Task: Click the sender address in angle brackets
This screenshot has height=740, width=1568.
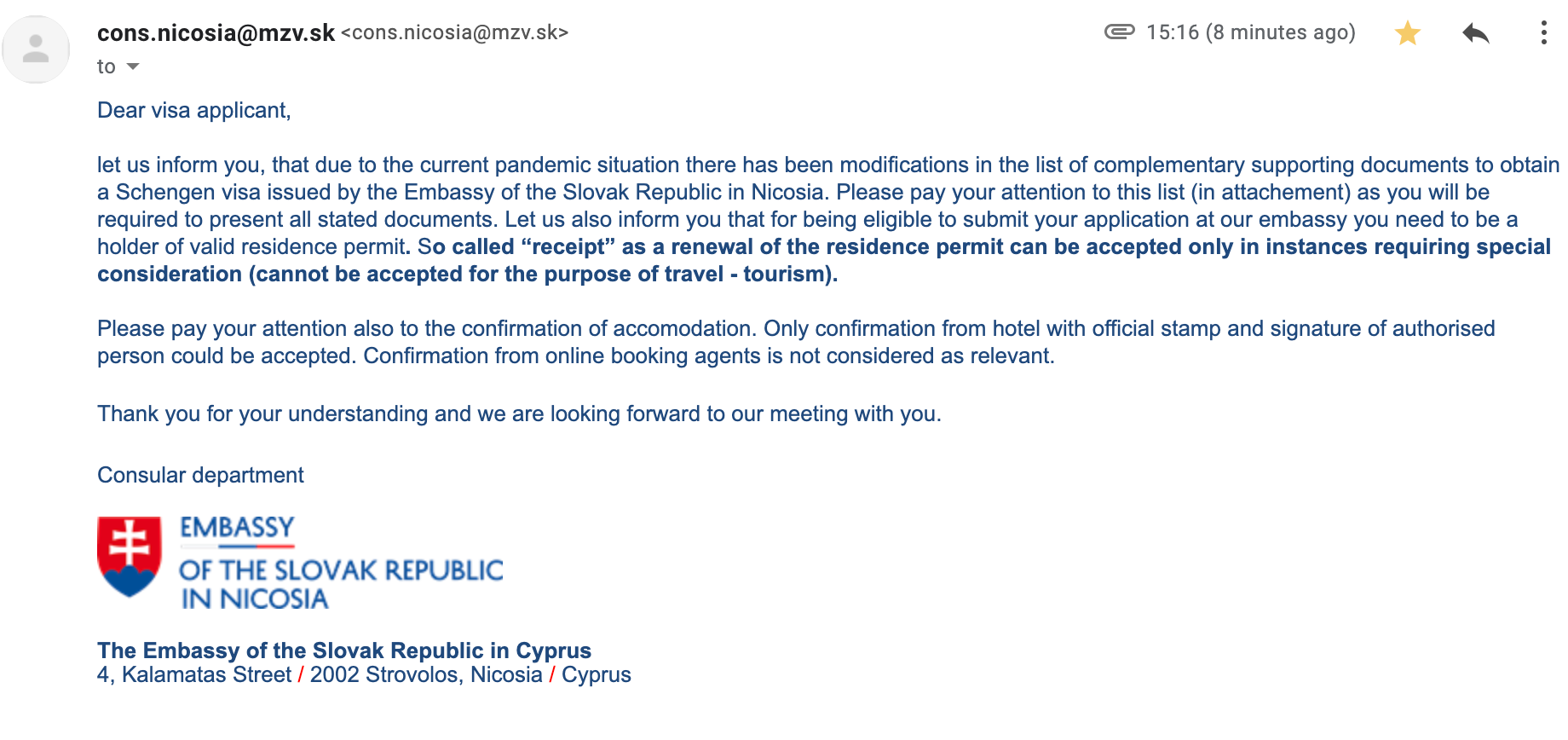Action: [454, 33]
